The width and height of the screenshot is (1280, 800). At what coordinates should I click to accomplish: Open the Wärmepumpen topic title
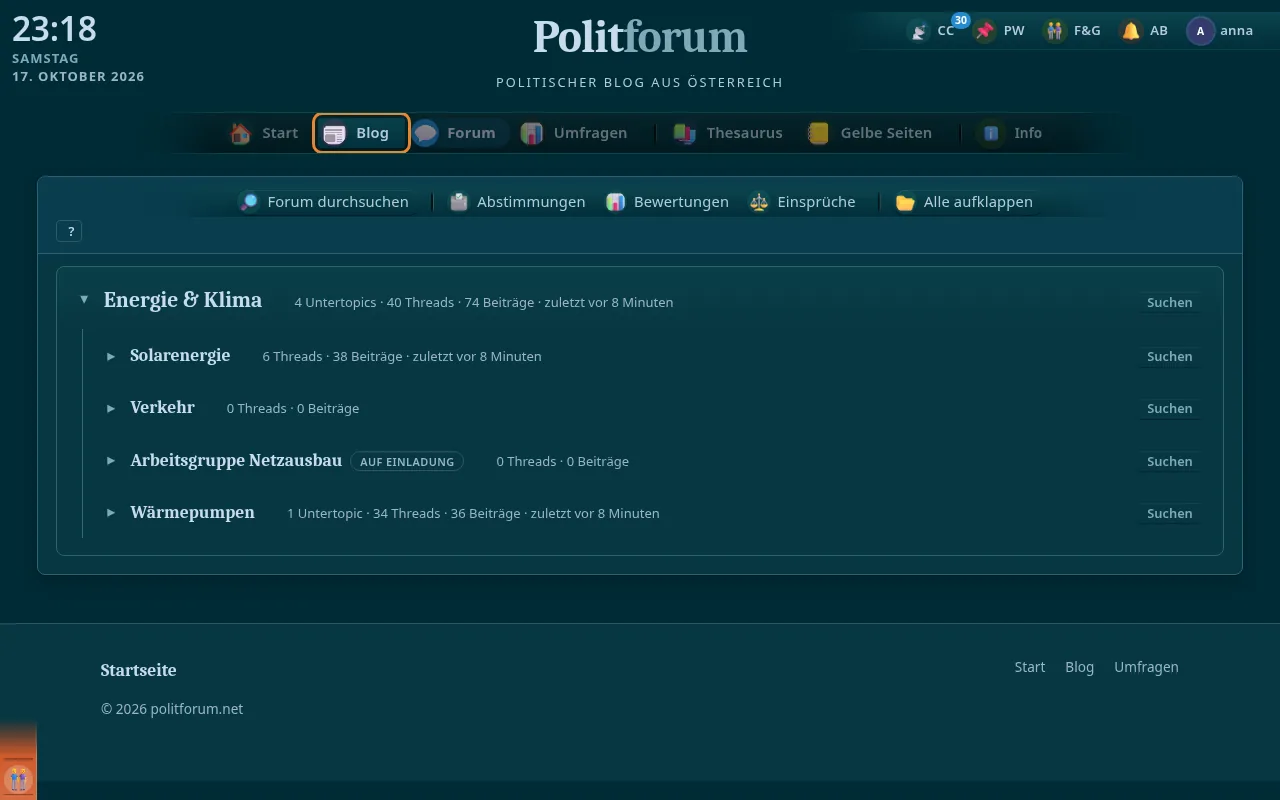[192, 512]
